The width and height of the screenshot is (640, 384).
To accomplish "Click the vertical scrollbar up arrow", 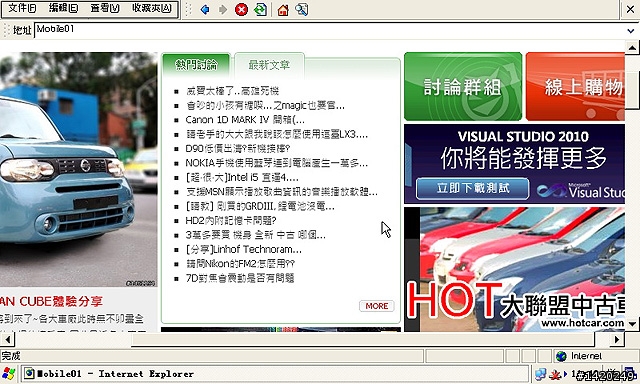I will point(632,48).
